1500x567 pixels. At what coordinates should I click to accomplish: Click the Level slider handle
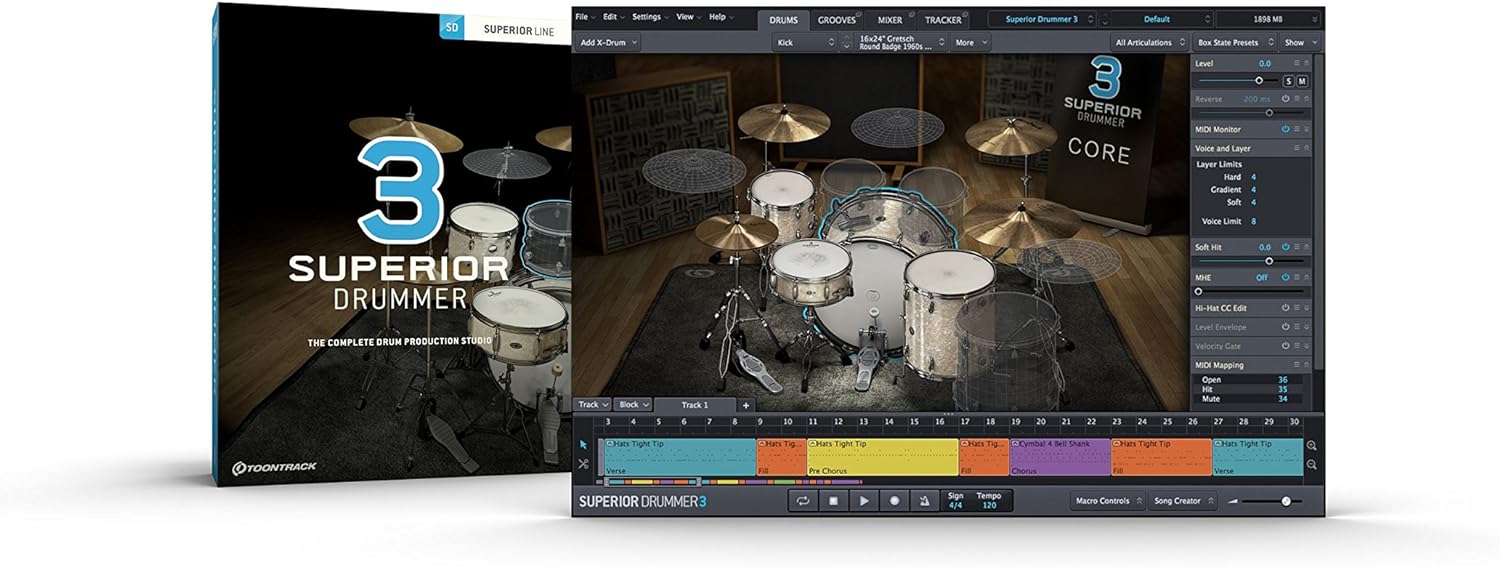(1259, 81)
